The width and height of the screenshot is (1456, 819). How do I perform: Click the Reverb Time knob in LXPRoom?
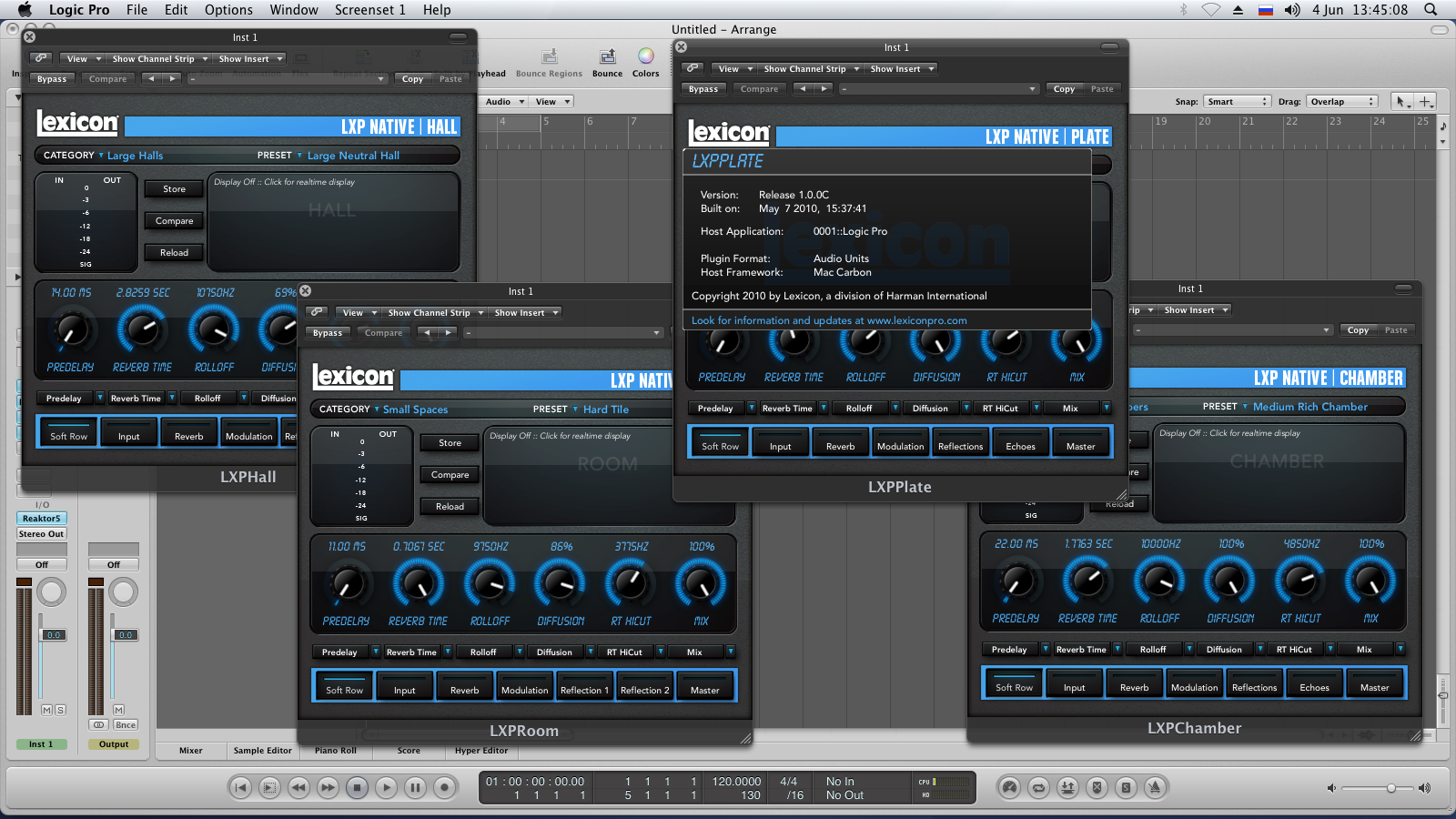click(418, 583)
